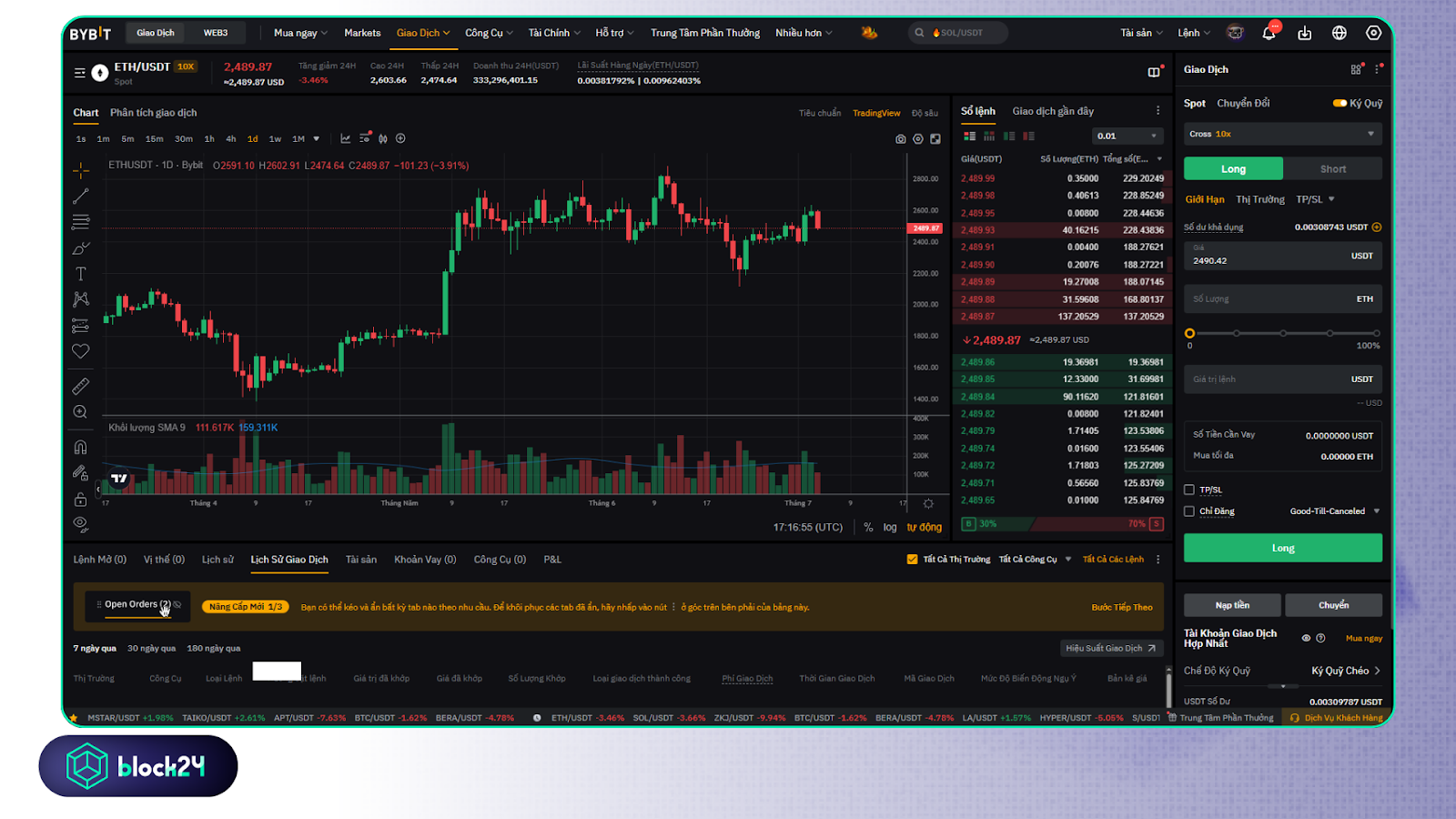Viewport: 1456px width, 819px height.
Task: Open user avatar profile menu
Action: (1235, 33)
